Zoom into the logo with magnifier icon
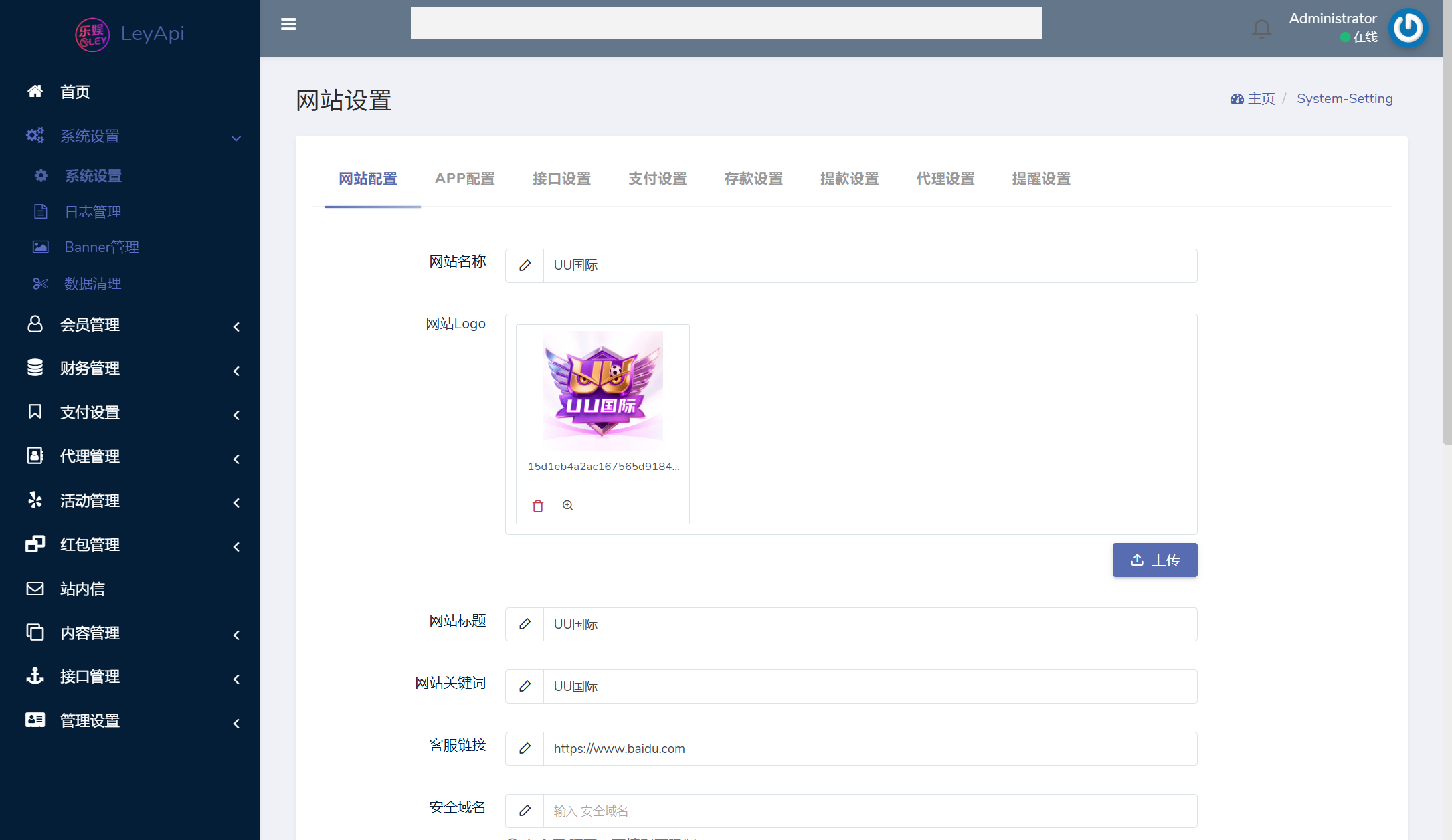Screen dimensions: 1452x840 point(567,506)
